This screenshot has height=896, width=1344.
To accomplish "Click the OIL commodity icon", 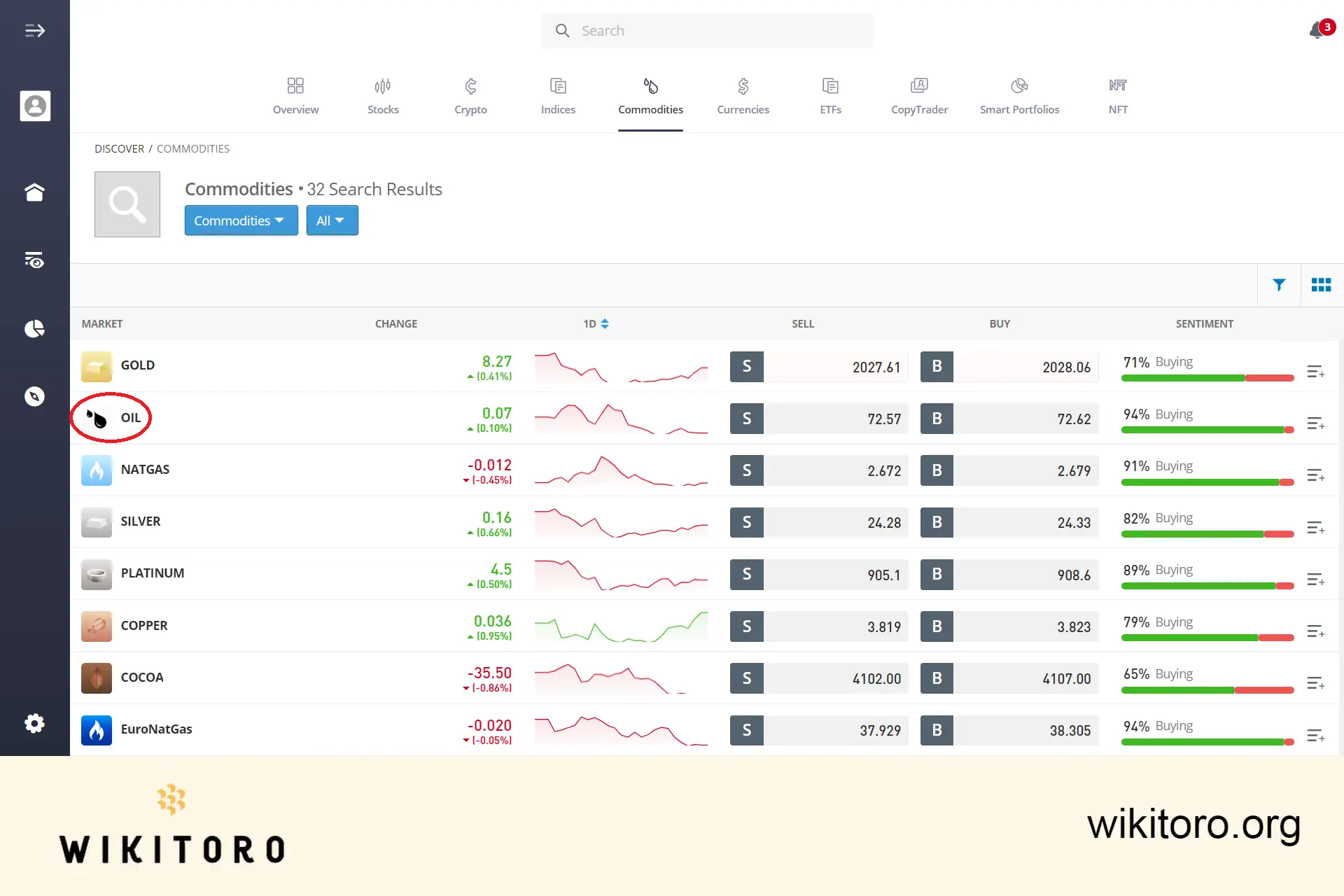I will click(x=96, y=418).
